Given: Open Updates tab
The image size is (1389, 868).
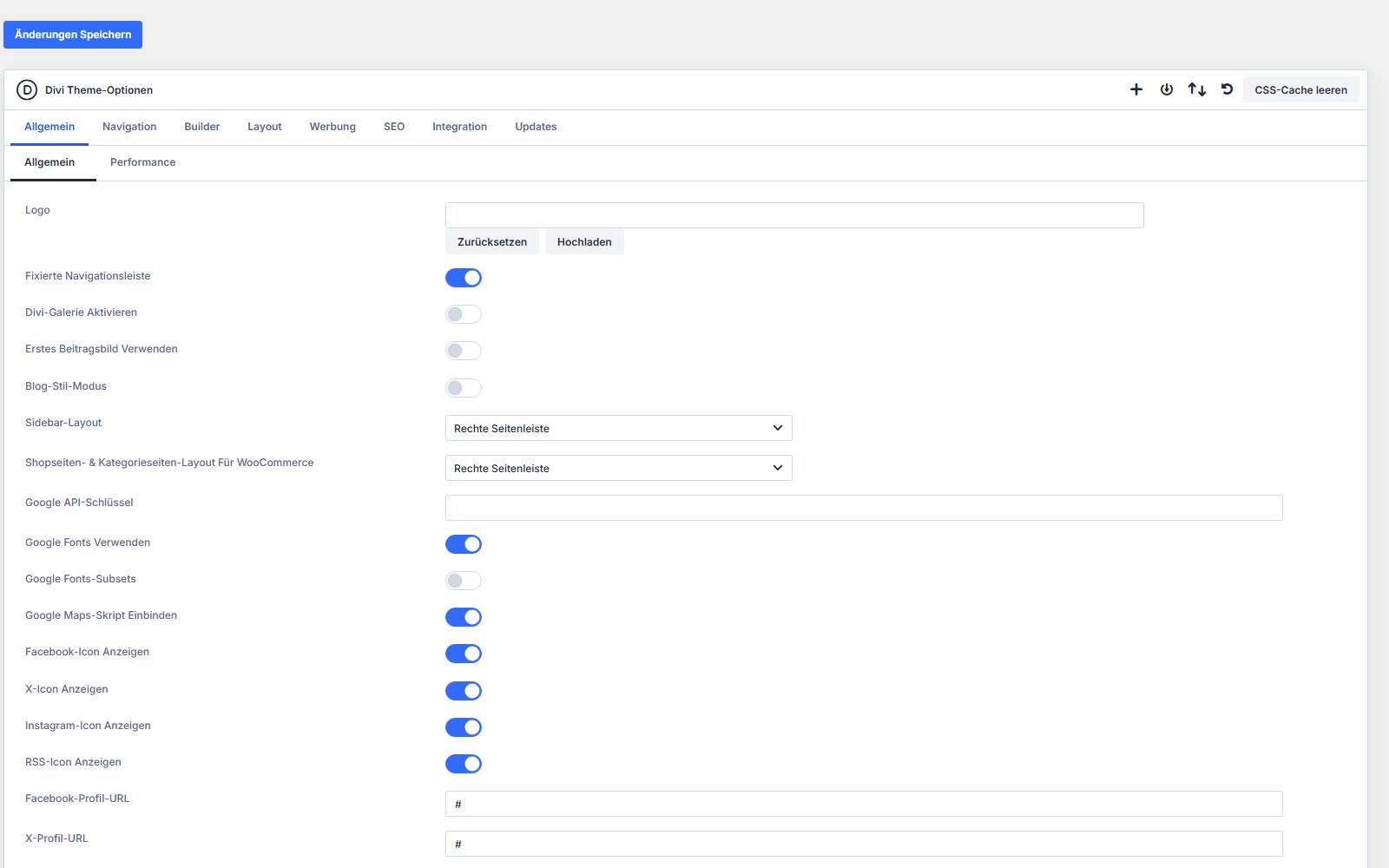Looking at the screenshot, I should pyautogui.click(x=536, y=127).
